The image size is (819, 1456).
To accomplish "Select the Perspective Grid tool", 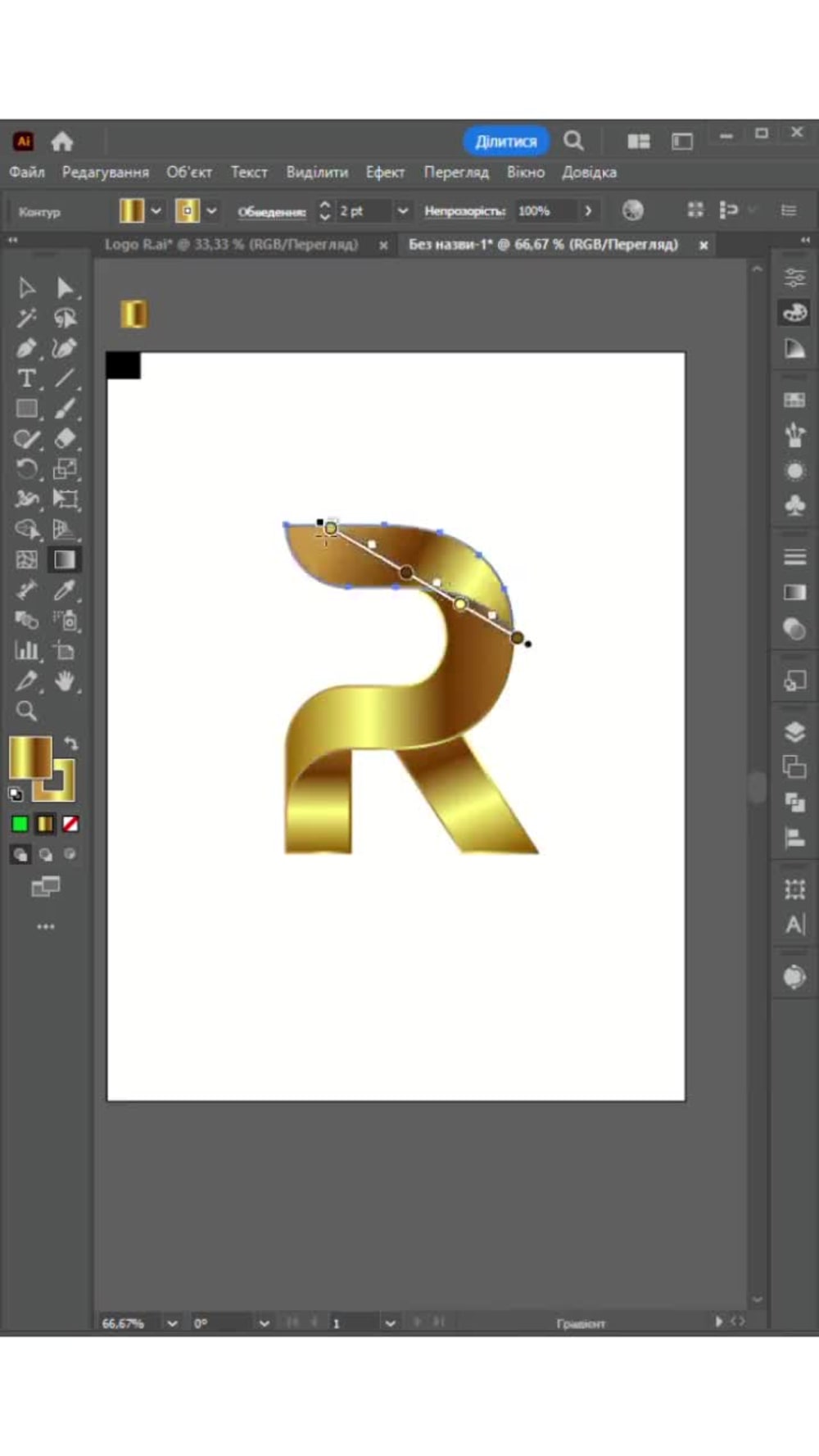I will click(x=65, y=529).
